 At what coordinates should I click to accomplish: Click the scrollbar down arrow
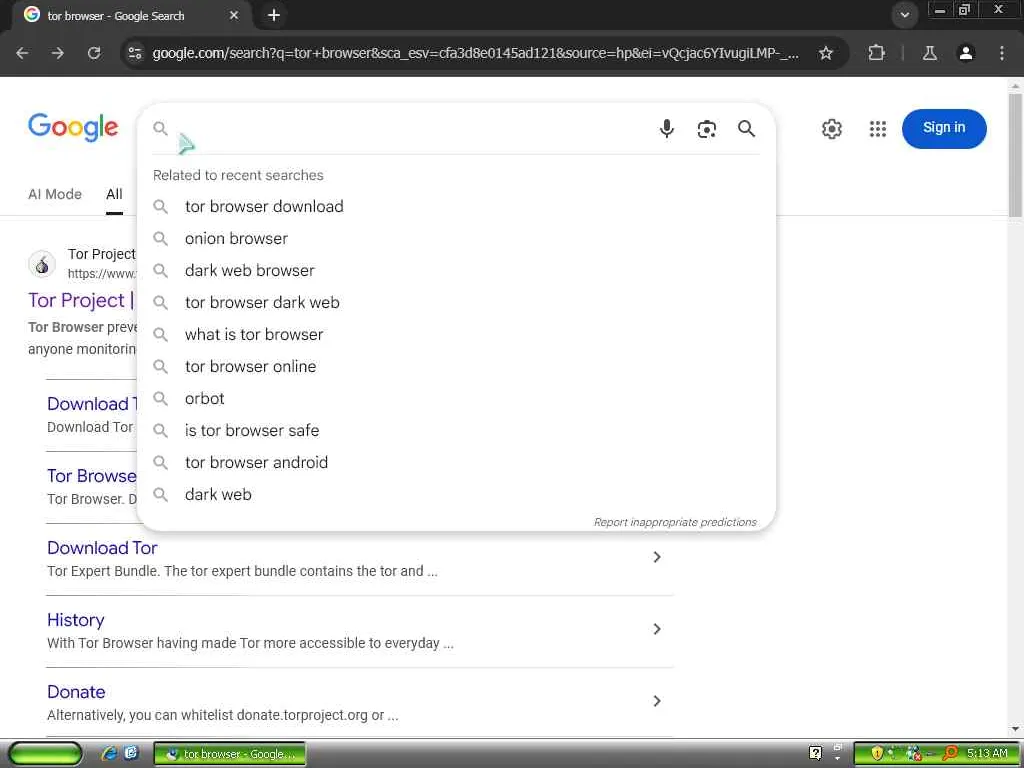(x=1015, y=729)
